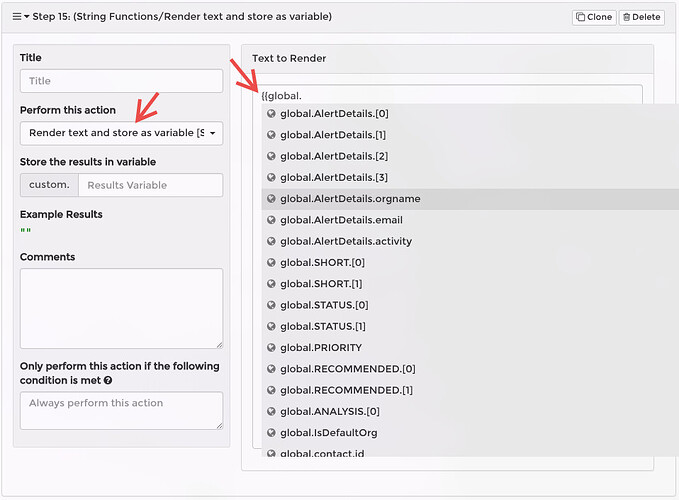Collapse Step 15 using the triangle arrow
This screenshot has width=679, height=500.
pos(27,17)
